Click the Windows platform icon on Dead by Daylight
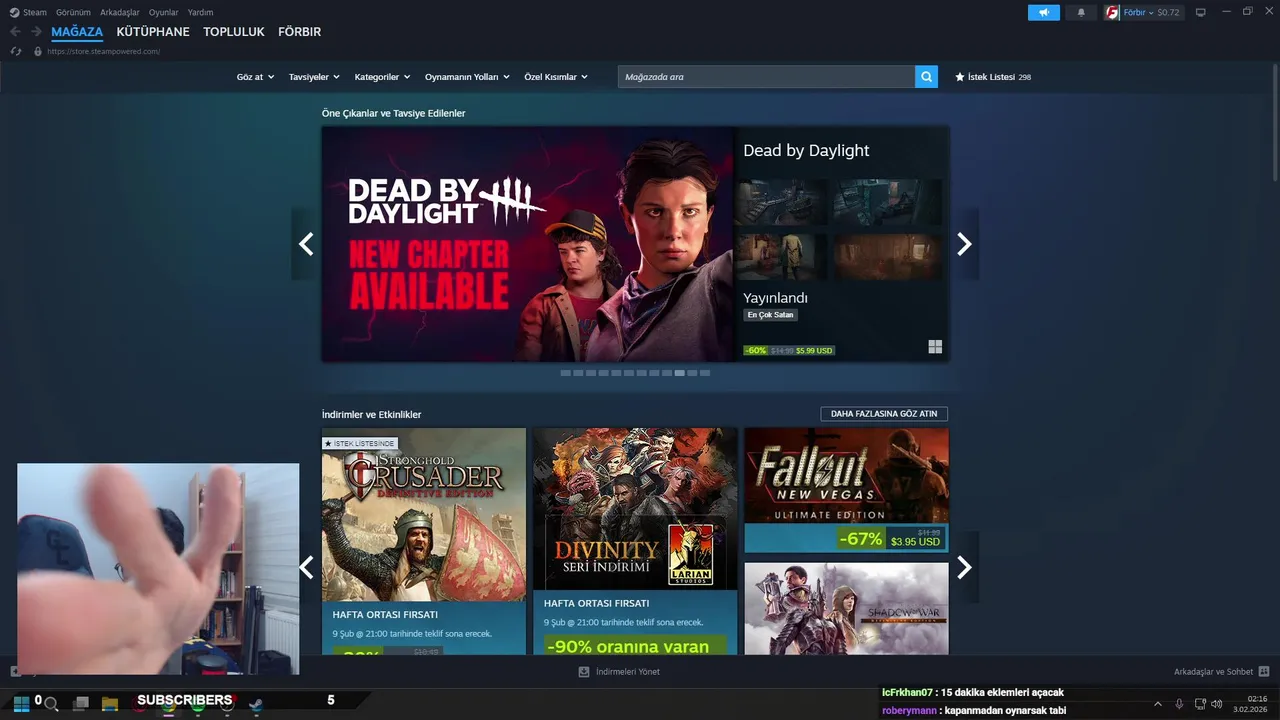The height and width of the screenshot is (720, 1280). click(935, 347)
